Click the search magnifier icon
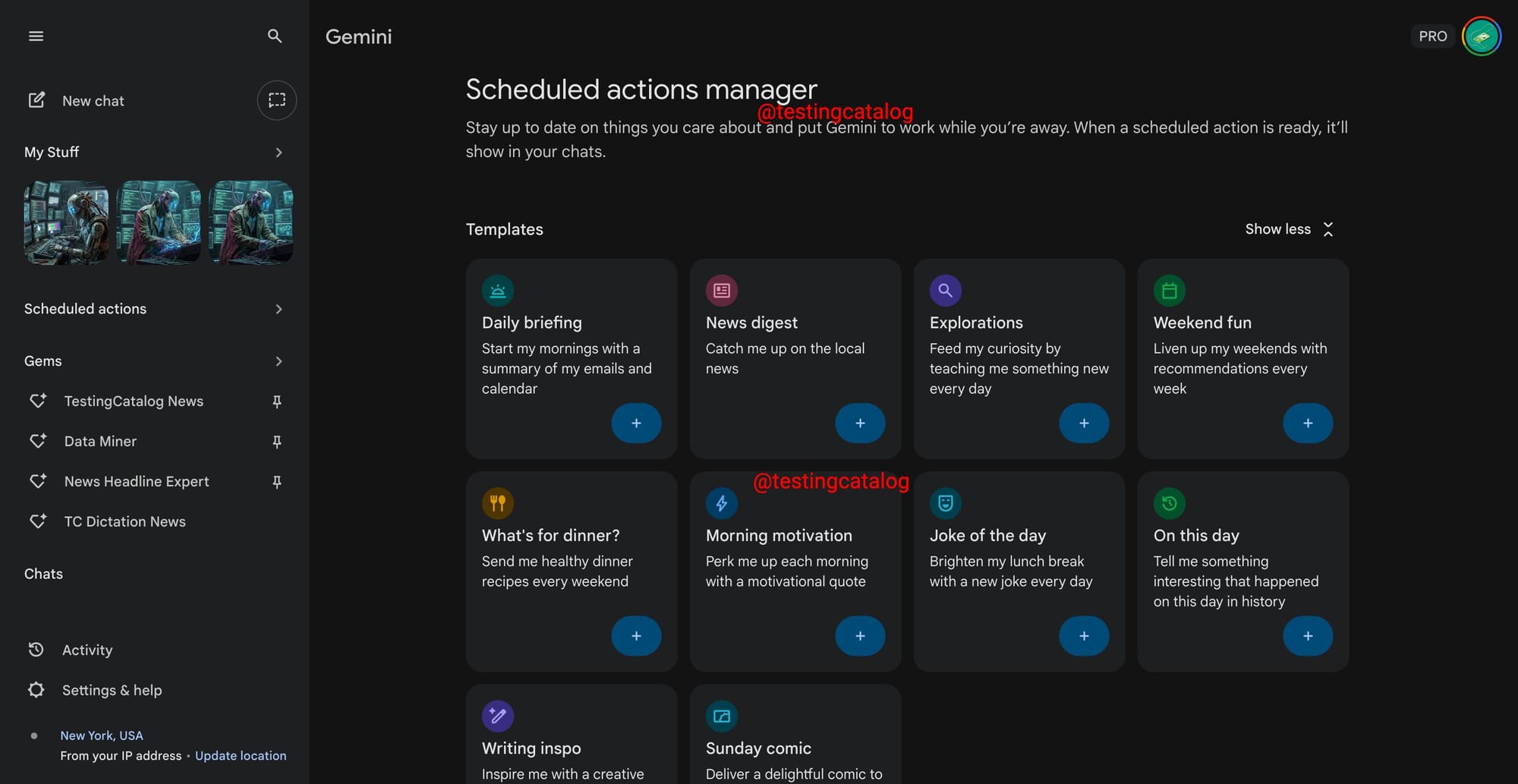 point(275,36)
